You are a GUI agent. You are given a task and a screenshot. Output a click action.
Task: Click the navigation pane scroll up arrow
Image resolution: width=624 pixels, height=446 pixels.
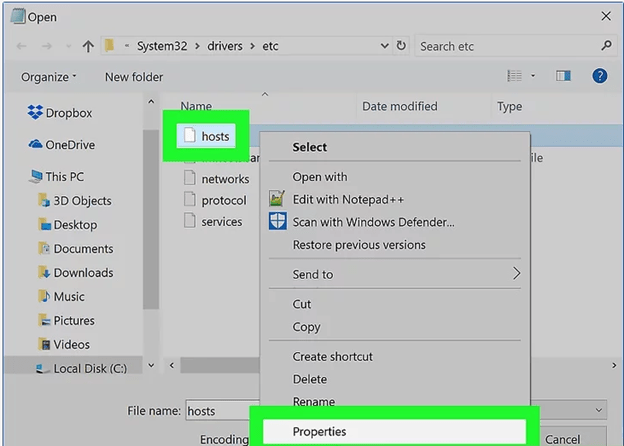coord(151,102)
